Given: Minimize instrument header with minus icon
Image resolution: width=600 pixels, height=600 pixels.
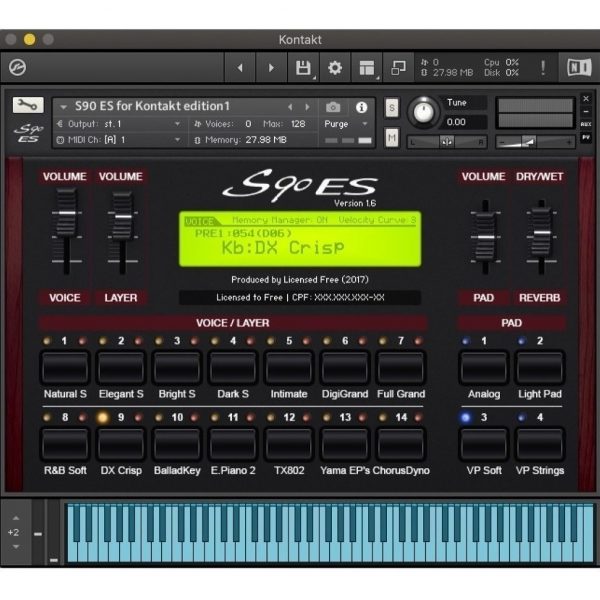Looking at the screenshot, I should 586,111.
